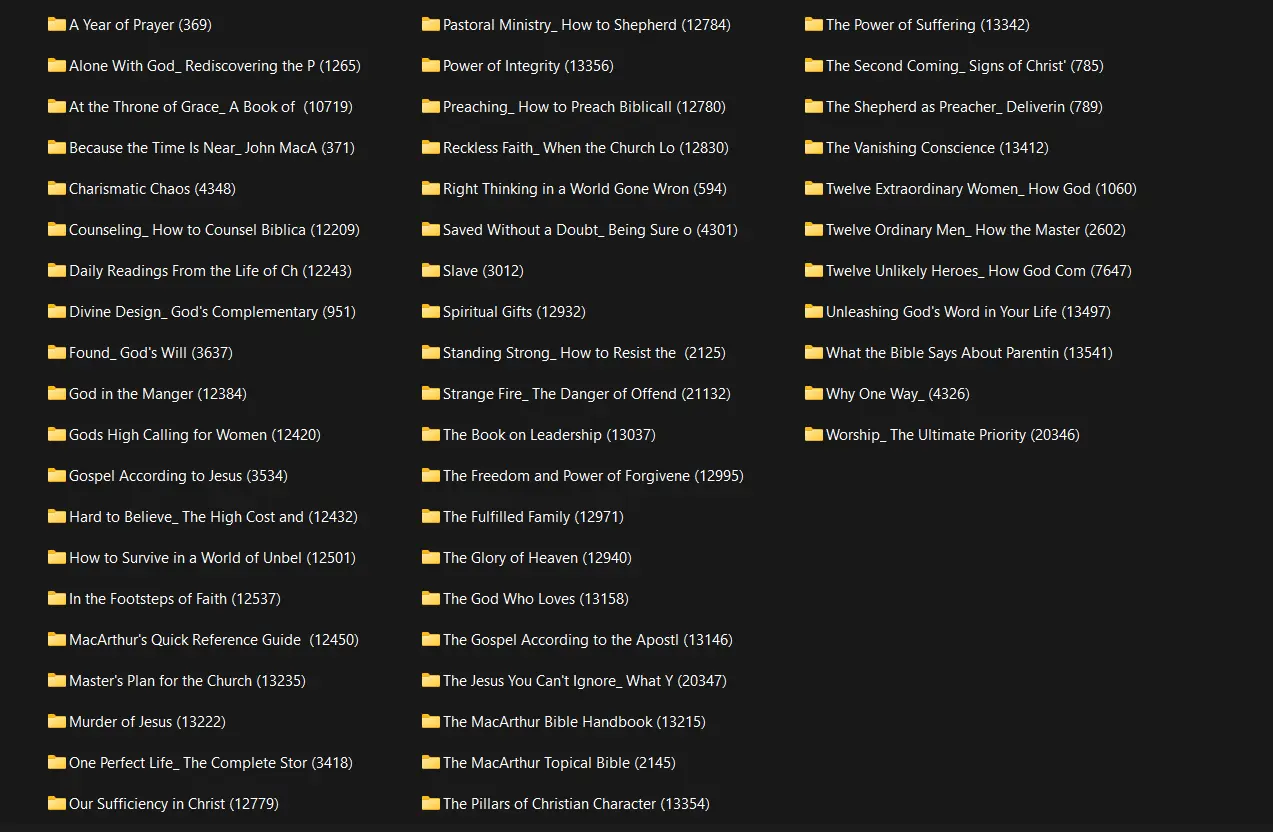This screenshot has width=1273, height=832.
Task: Click the folder icon next to Our Sufficiency in Christ
Action: click(57, 803)
